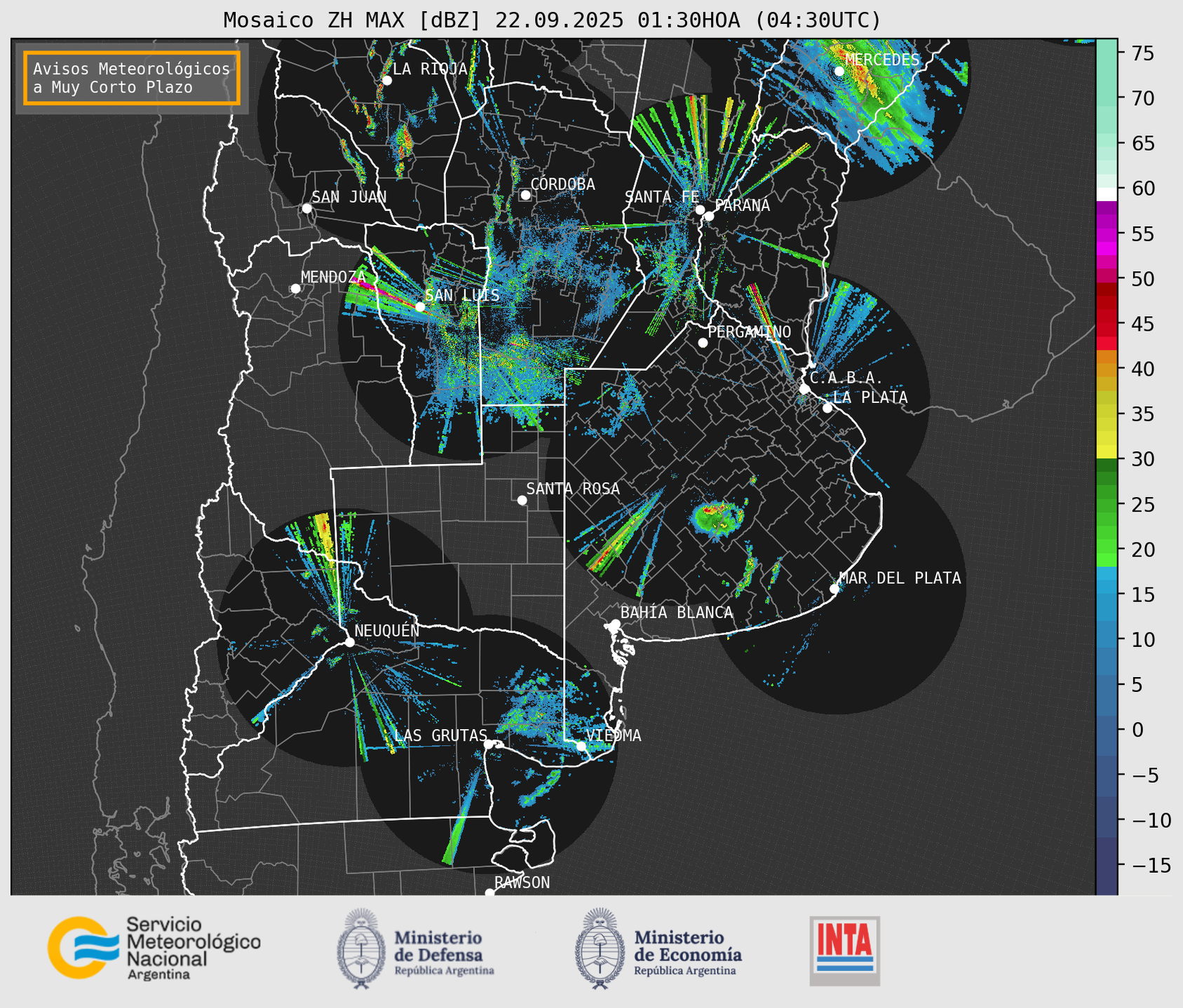Click the Mercedes city marker dot
The width and height of the screenshot is (1183, 1008).
pos(839,71)
